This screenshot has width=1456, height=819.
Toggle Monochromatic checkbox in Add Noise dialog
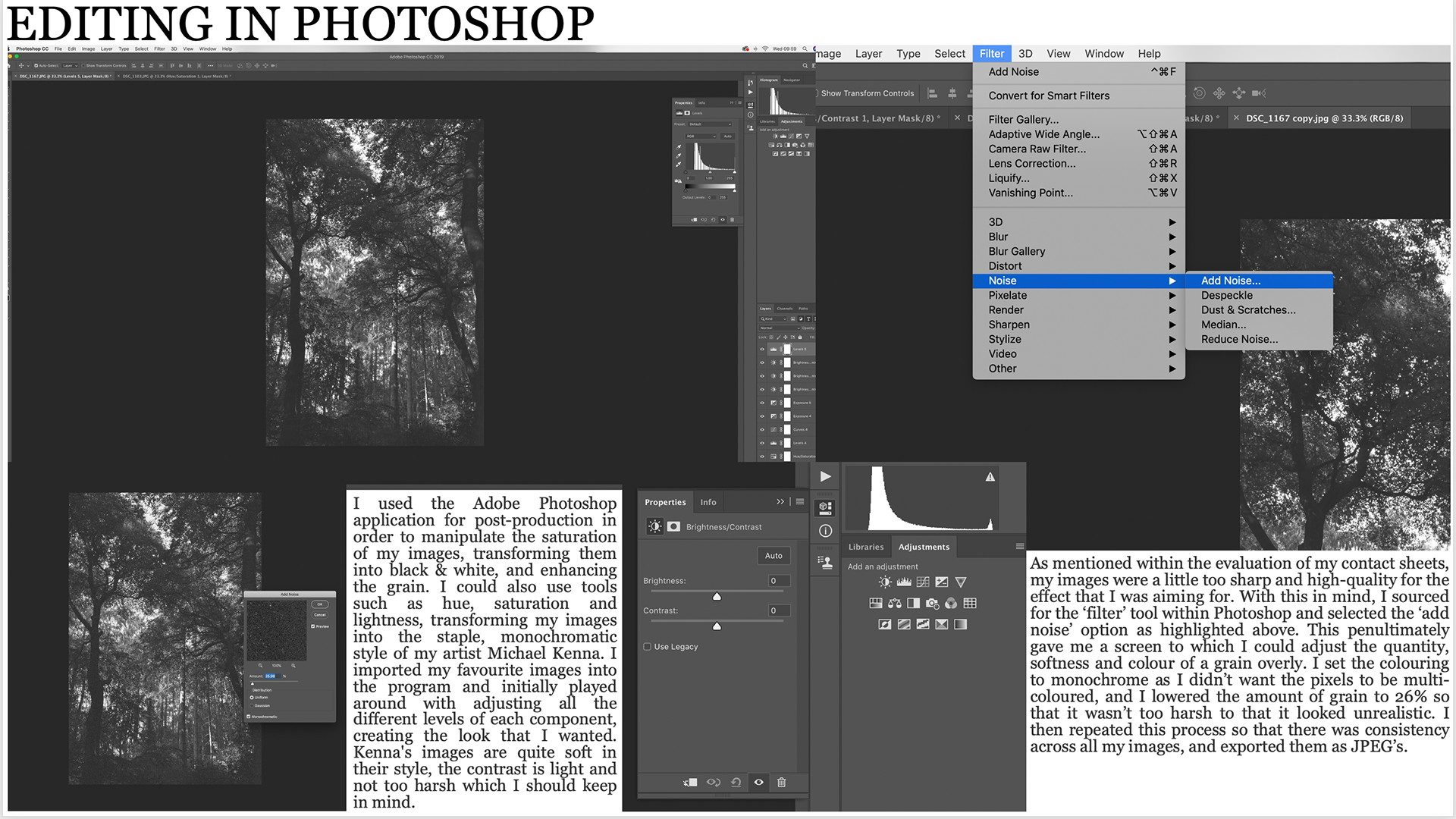249,717
